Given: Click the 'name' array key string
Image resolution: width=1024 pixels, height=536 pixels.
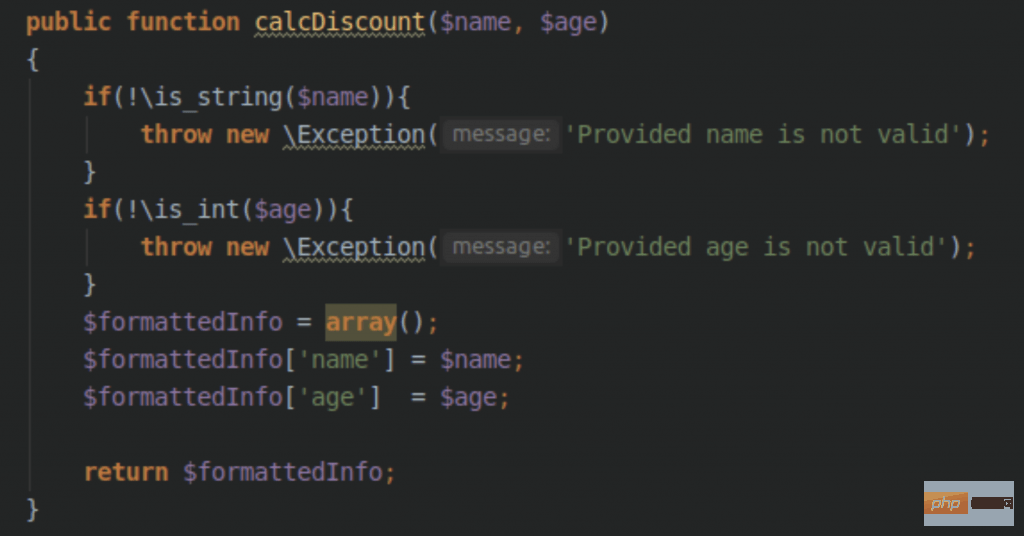Looking at the screenshot, I should pyautogui.click(x=340, y=360).
